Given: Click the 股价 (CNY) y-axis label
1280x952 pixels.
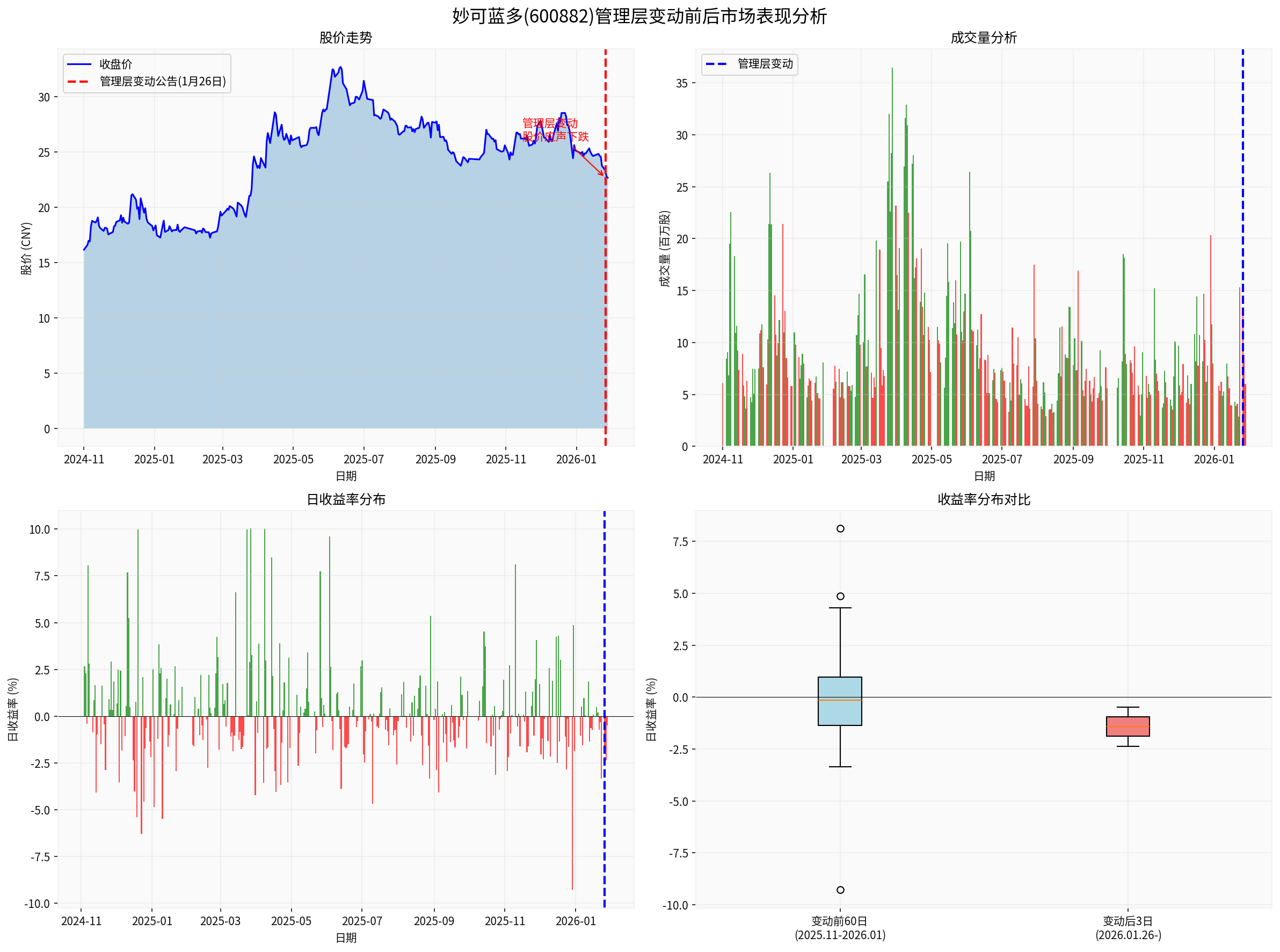Looking at the screenshot, I should point(26,249).
